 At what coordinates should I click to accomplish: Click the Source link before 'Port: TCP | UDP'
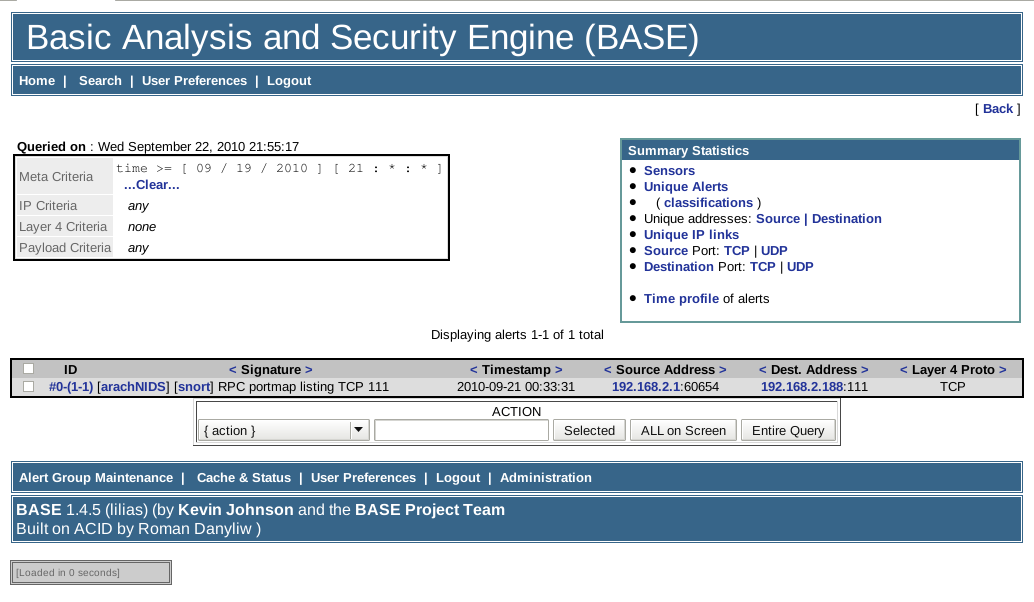pyautogui.click(x=666, y=251)
